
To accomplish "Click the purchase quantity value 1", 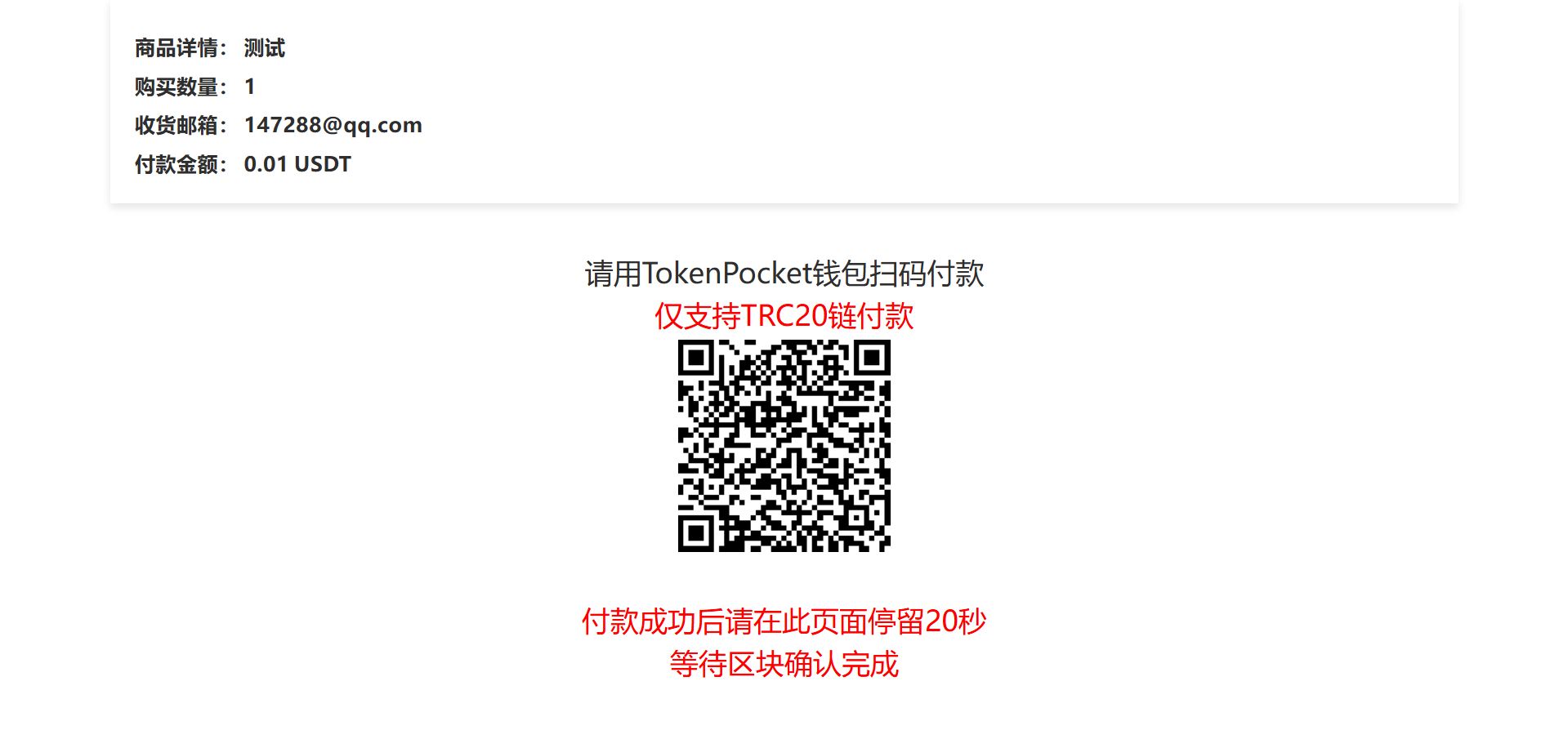I will (x=250, y=87).
